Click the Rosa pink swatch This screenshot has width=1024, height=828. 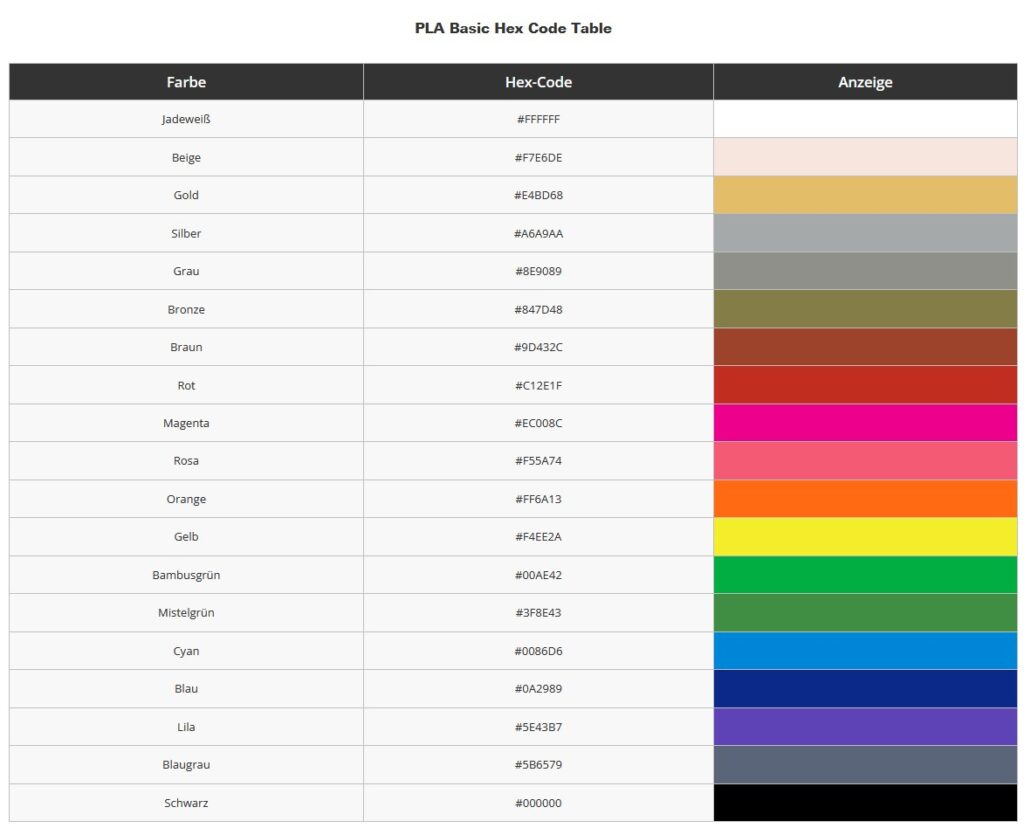point(865,461)
